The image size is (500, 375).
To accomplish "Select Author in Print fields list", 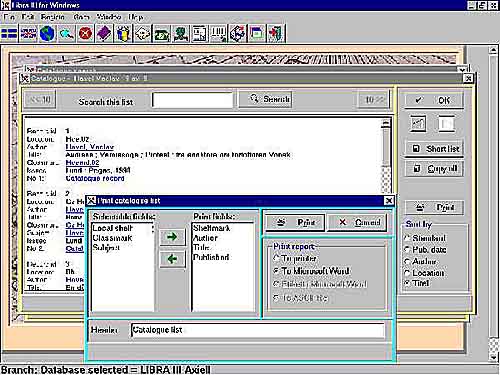I will pyautogui.click(x=205, y=238).
